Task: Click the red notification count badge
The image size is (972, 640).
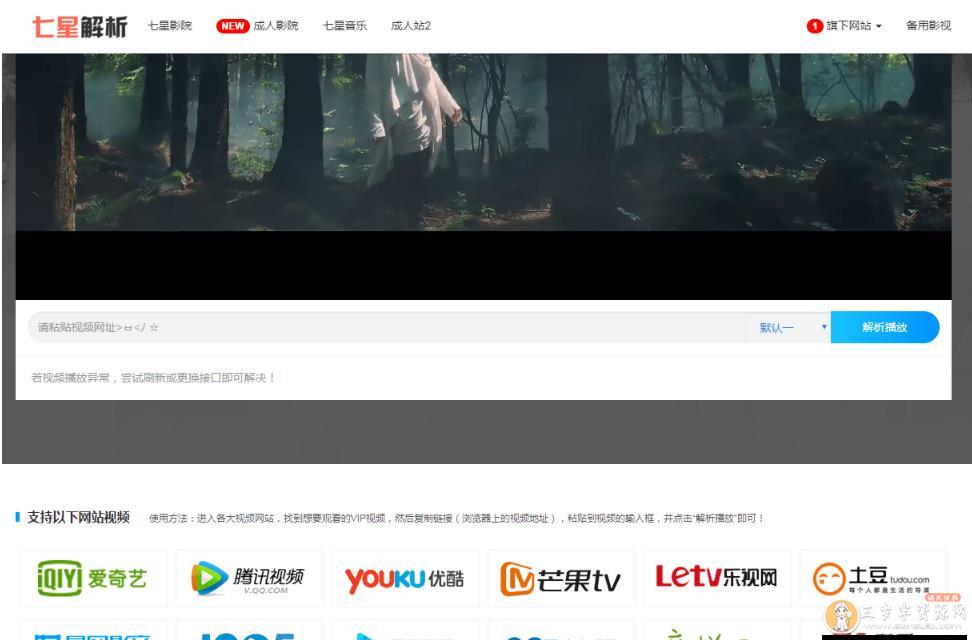Action: tap(814, 26)
